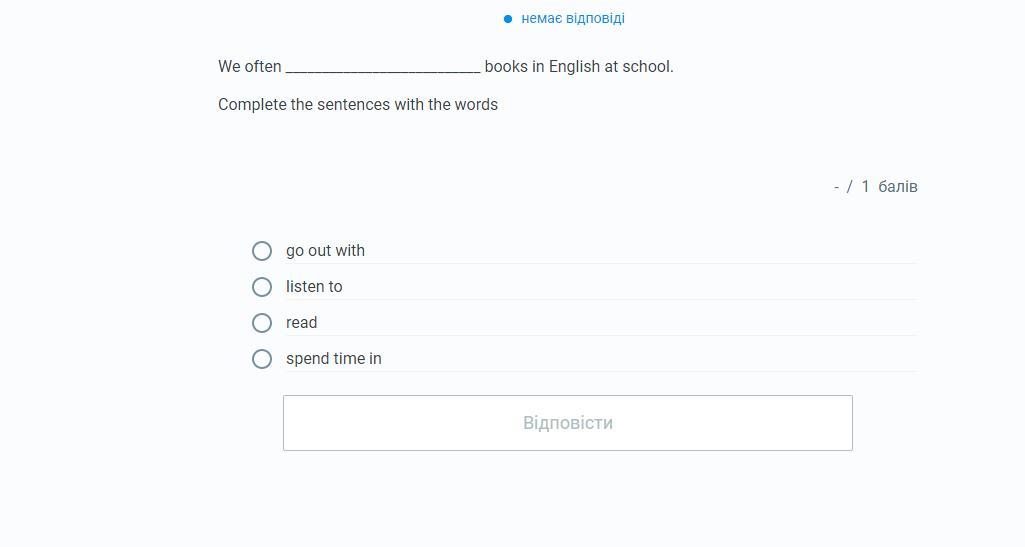Click the "балів" score label
This screenshot has height=547, width=1025.
pos(897,187)
